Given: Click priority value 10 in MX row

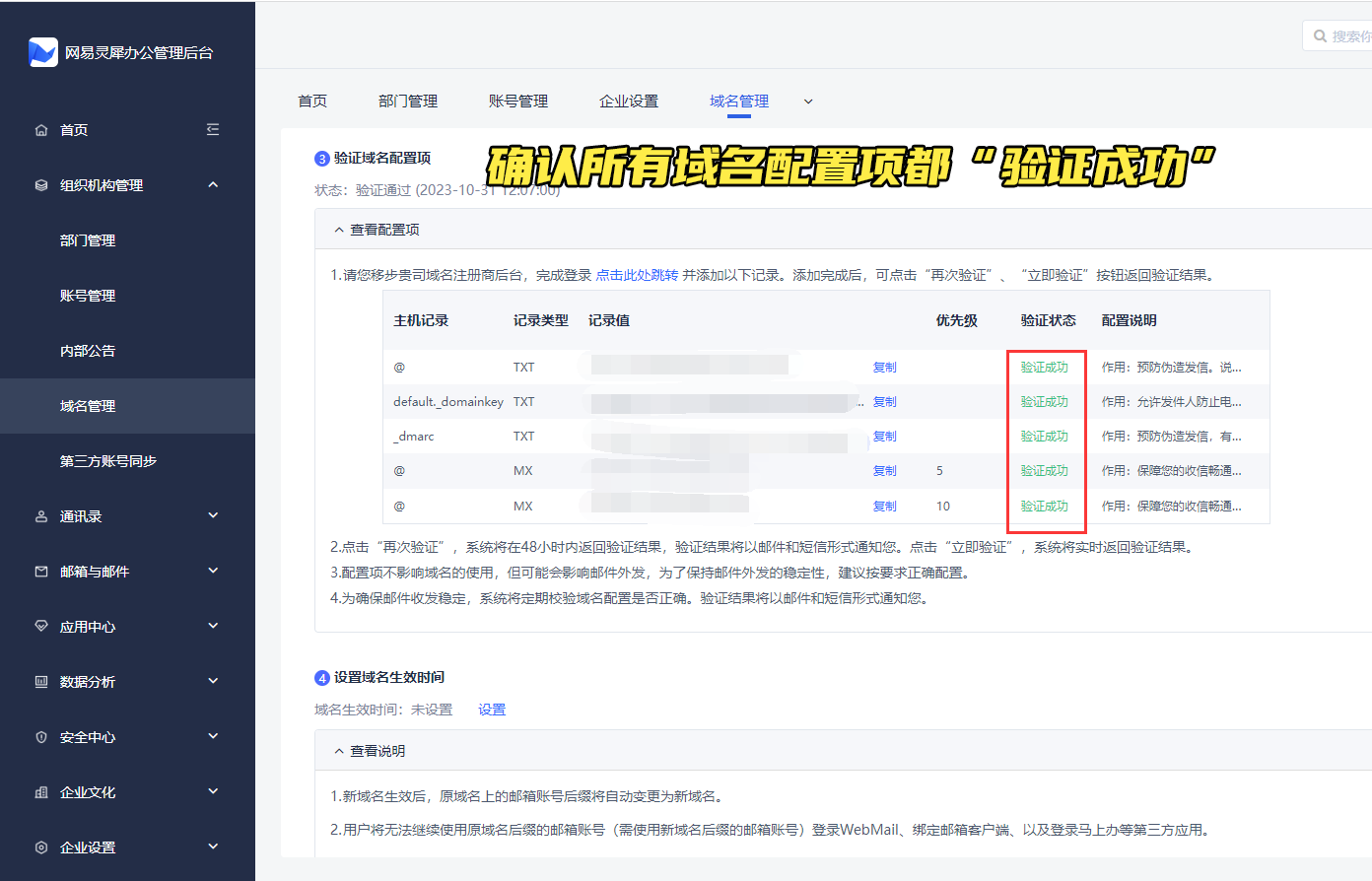Looking at the screenshot, I should (943, 506).
